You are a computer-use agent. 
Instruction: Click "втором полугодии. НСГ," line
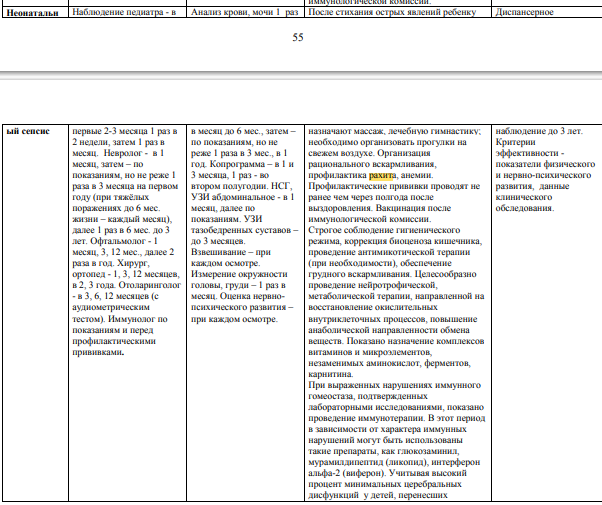pyautogui.click(x=241, y=187)
